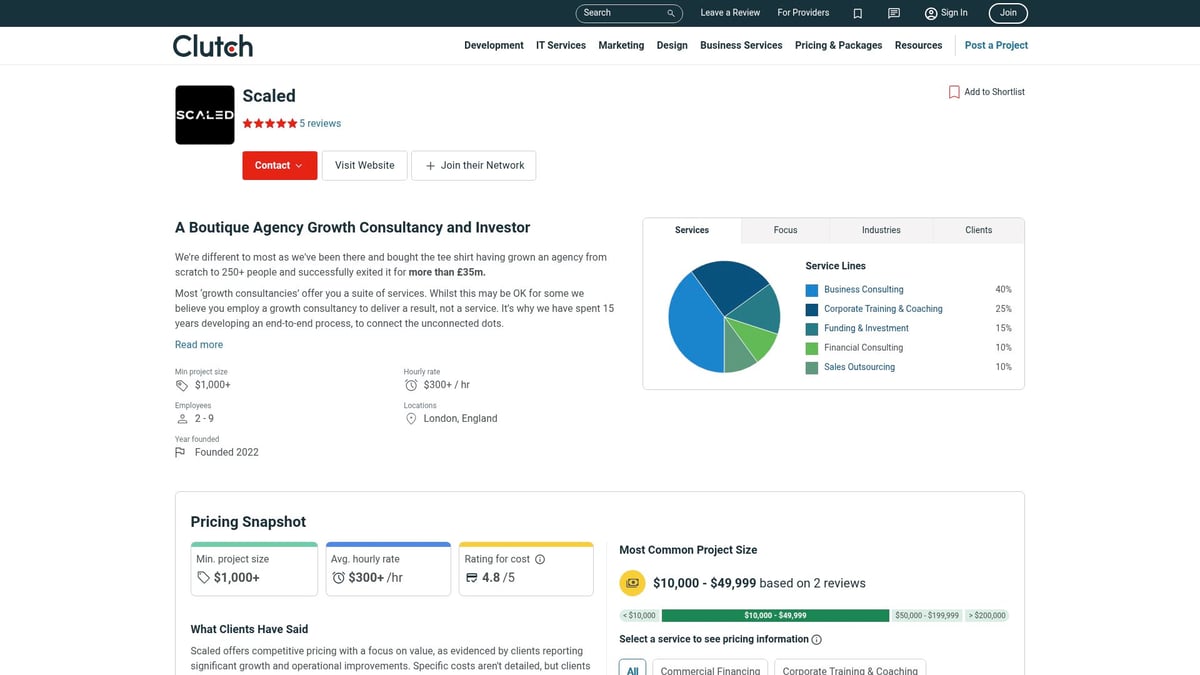
Task: Click the Add to Shortlist bookmark icon
Action: point(954,92)
